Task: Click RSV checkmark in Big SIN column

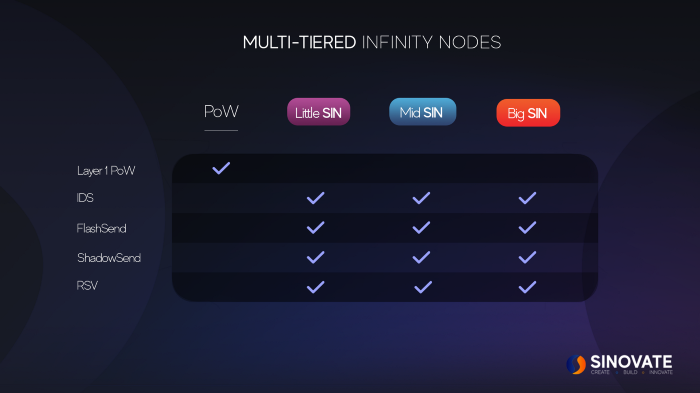Action: (x=527, y=287)
